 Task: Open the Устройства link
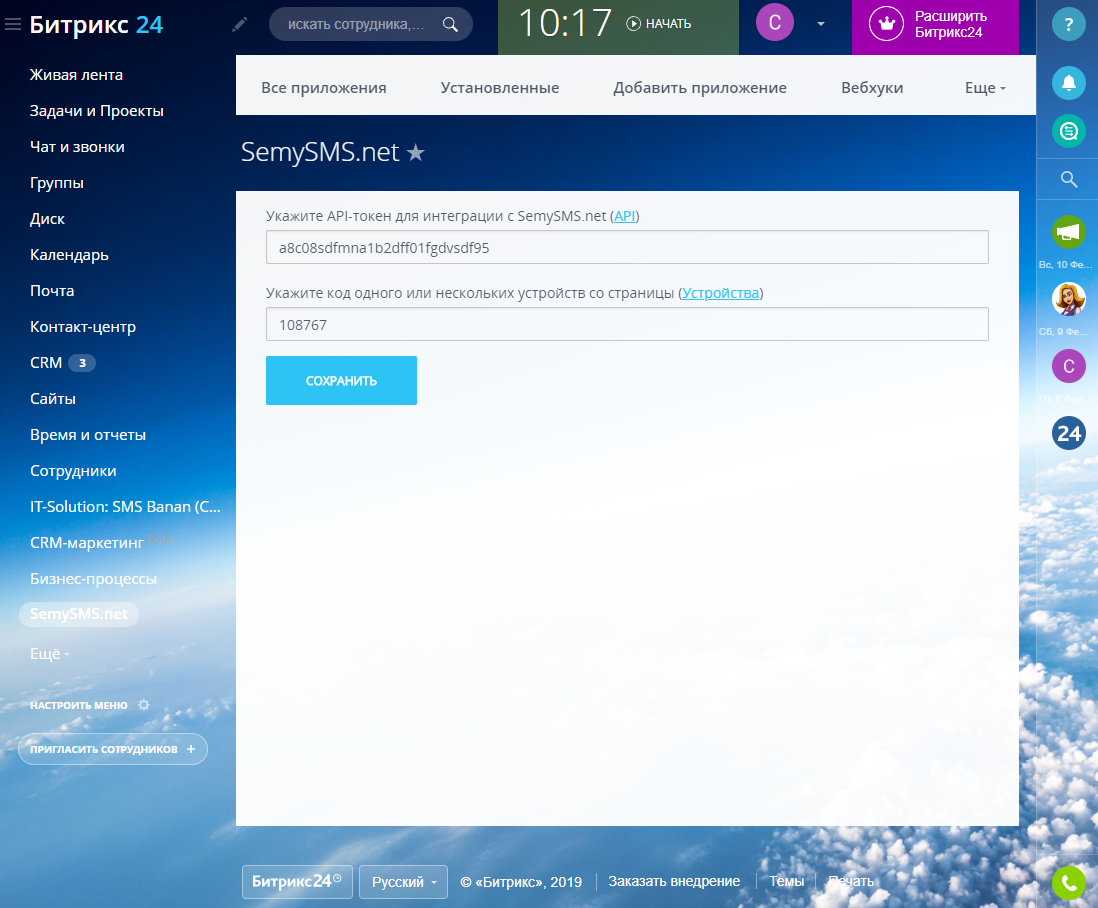coord(721,293)
